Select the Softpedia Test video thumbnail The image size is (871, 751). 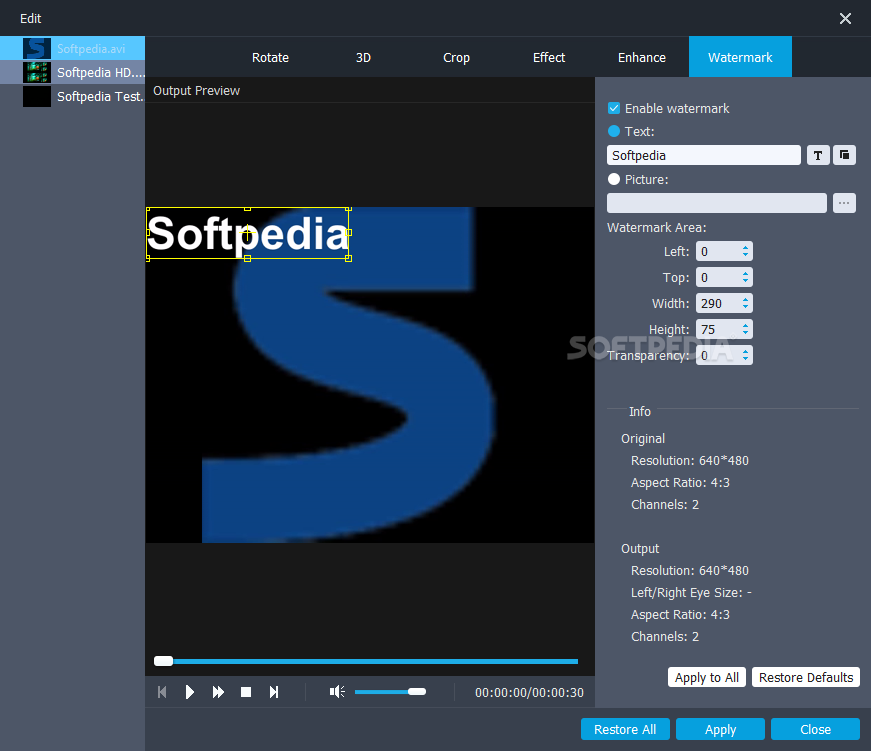pyautogui.click(x=37, y=96)
